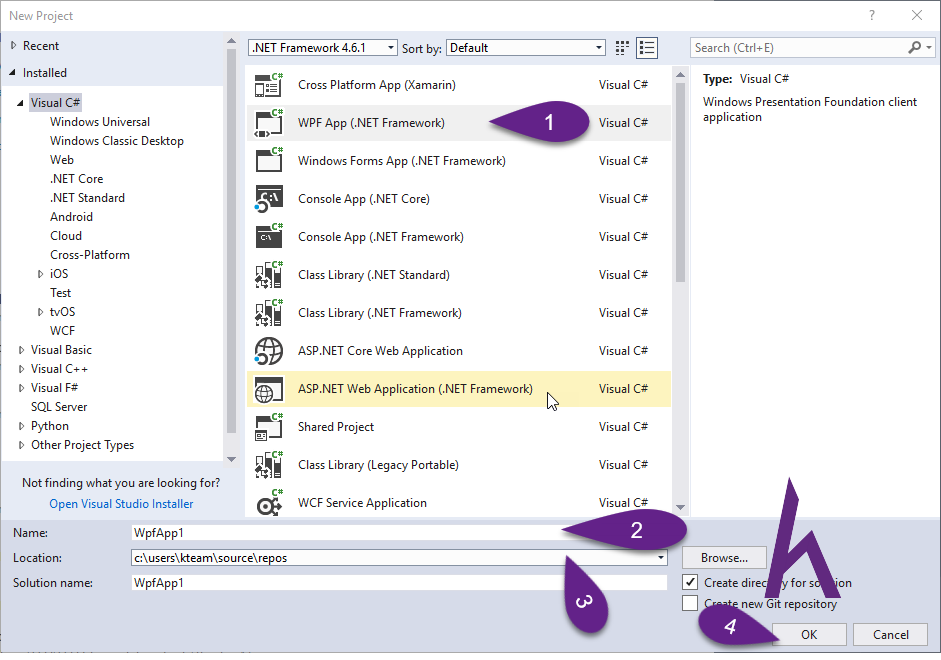Close the New Project dialog
Viewport: 941px width, 660px height.
coord(917,16)
